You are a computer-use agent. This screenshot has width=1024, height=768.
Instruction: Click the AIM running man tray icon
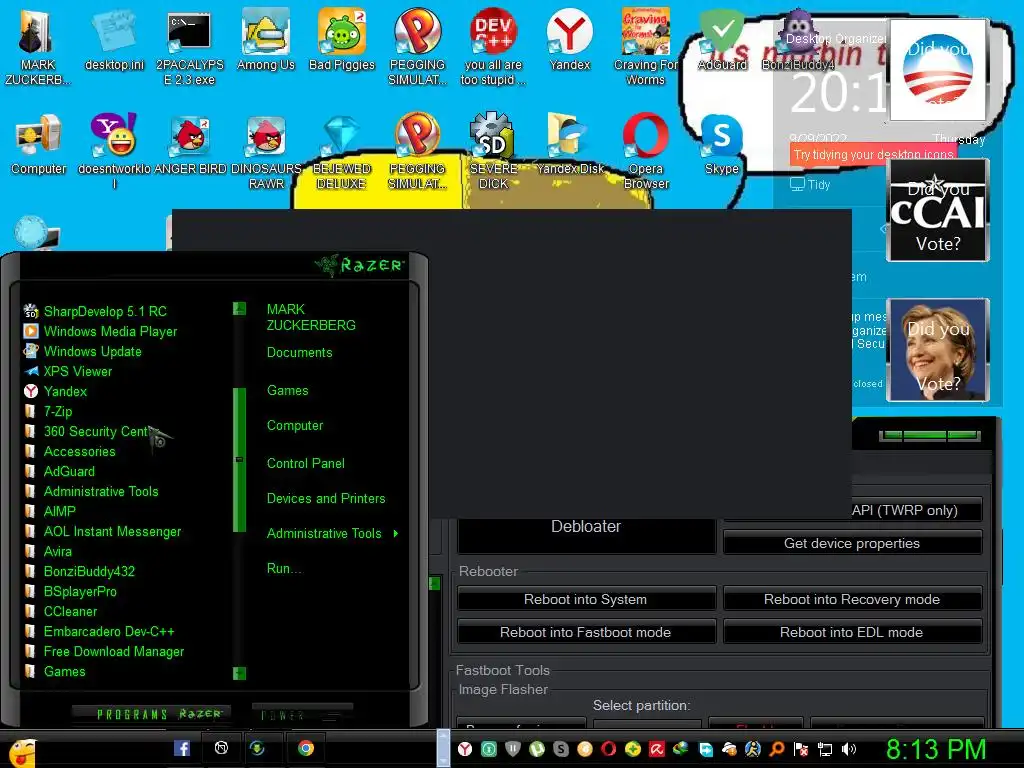coord(753,749)
